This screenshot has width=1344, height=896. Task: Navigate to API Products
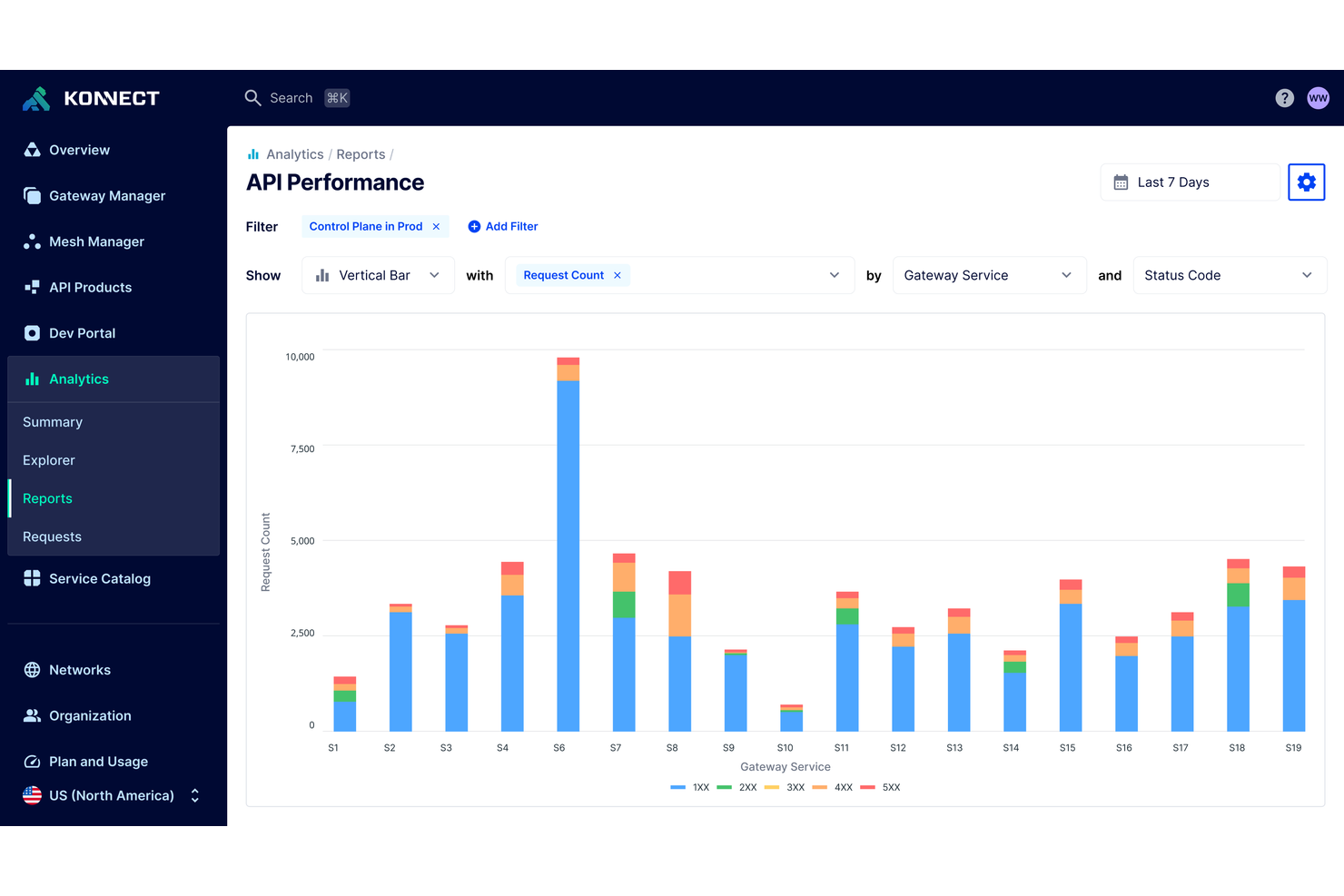pos(90,287)
